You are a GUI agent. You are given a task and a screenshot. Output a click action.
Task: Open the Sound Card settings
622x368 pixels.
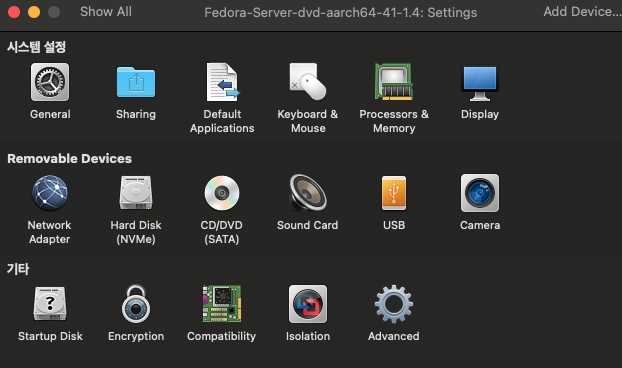click(308, 193)
